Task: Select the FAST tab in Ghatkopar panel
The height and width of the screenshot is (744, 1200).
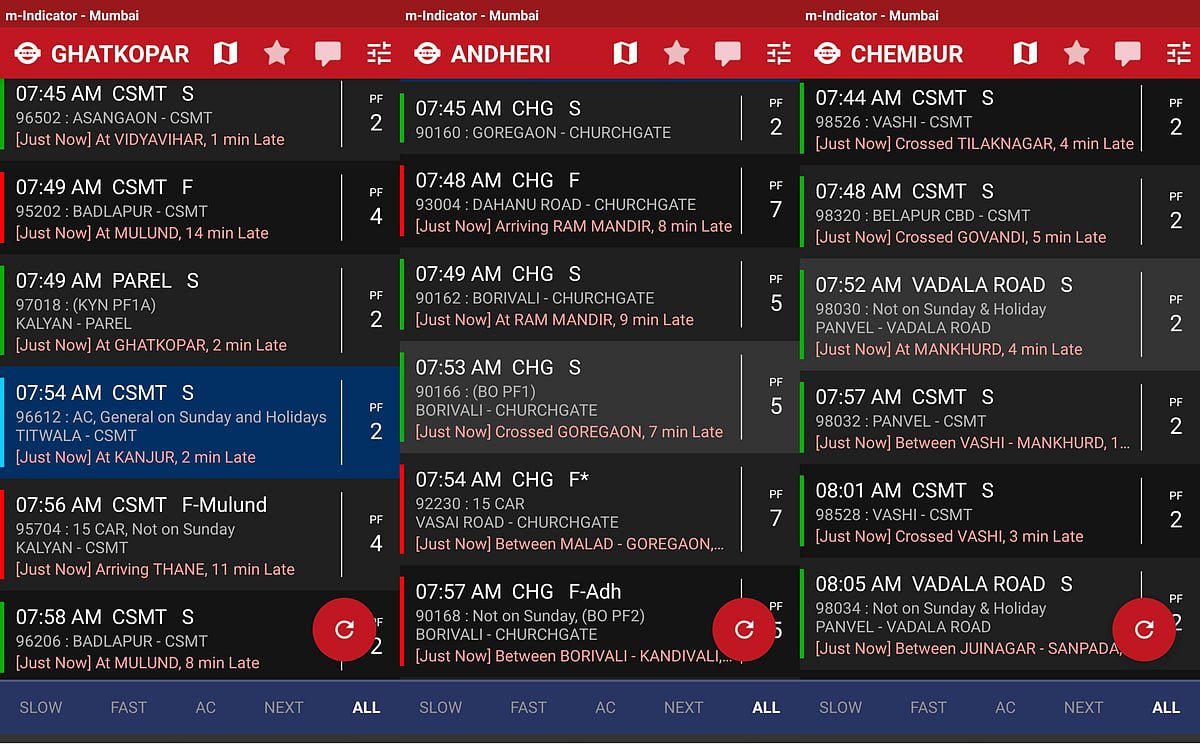Action: click(129, 707)
